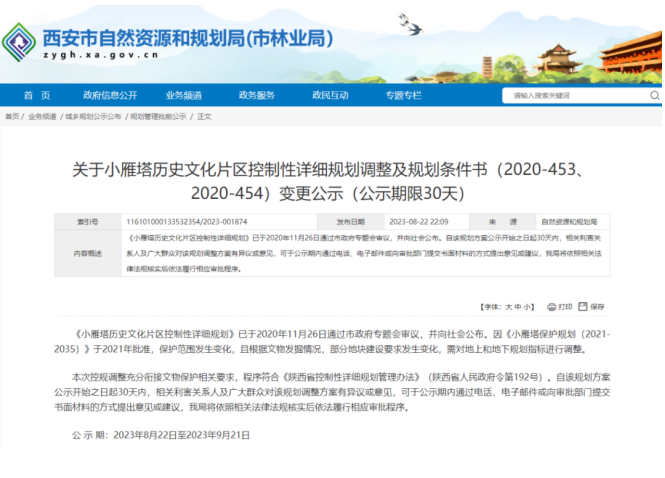The height and width of the screenshot is (478, 665).
Task: Open 规划管理批前公示 breadcrumb link
Action: tap(158, 116)
